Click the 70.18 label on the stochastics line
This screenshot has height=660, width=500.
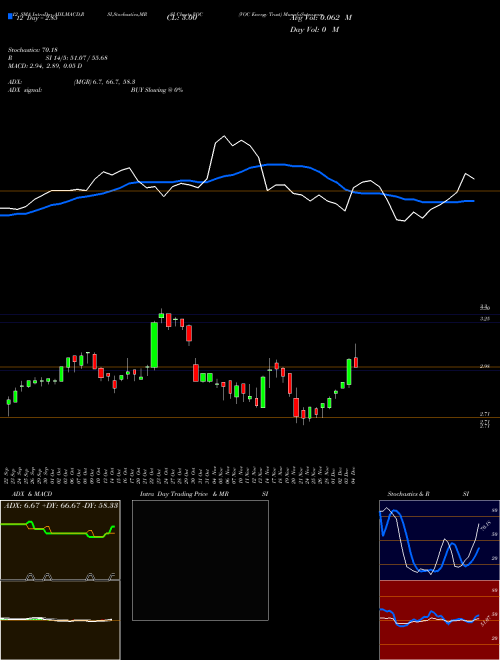tap(484, 526)
